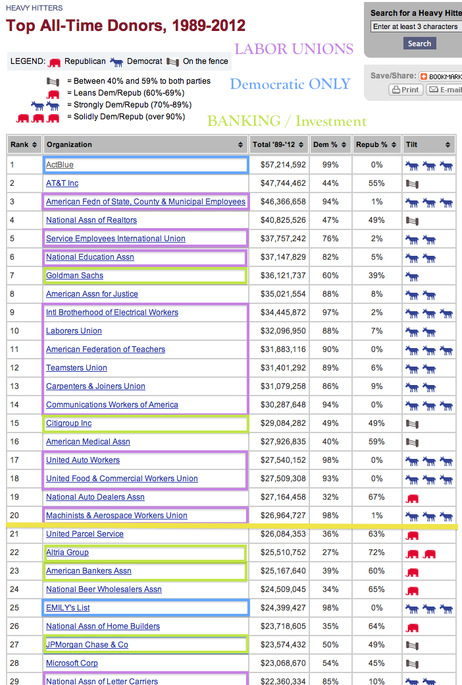Select the $57,214,592 total for ActBlue
The height and width of the screenshot is (685, 462).
283,165
